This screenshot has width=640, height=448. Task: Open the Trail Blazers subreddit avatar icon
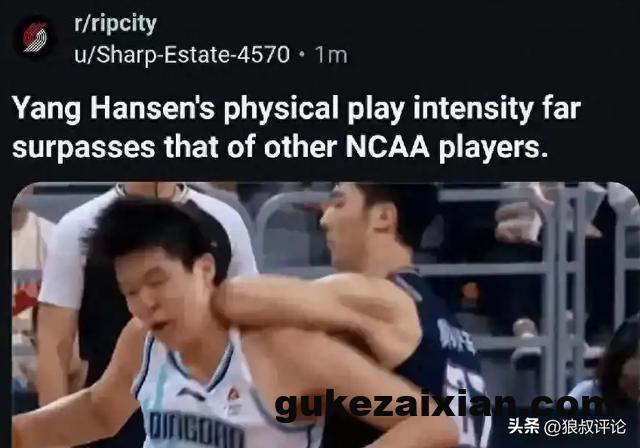click(35, 38)
